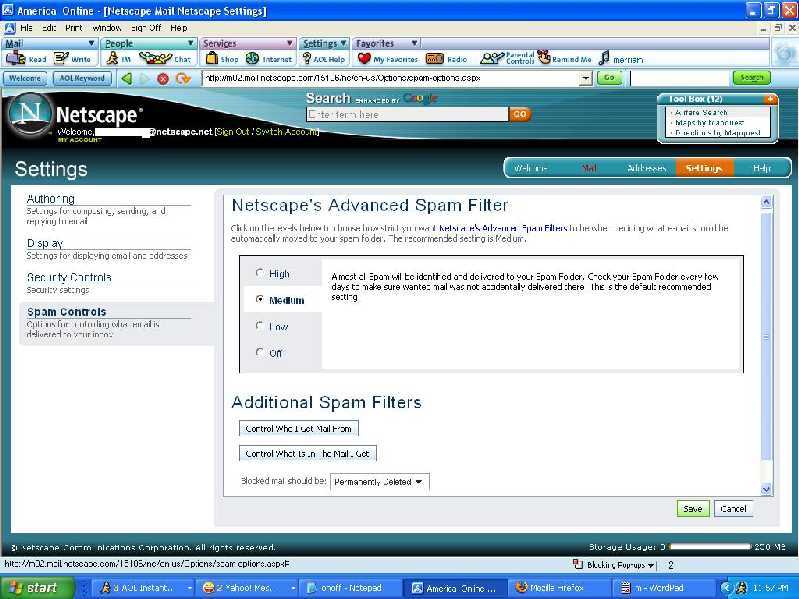Stop loading with the red stop icon
This screenshot has width=799, height=599.
[x=163, y=78]
